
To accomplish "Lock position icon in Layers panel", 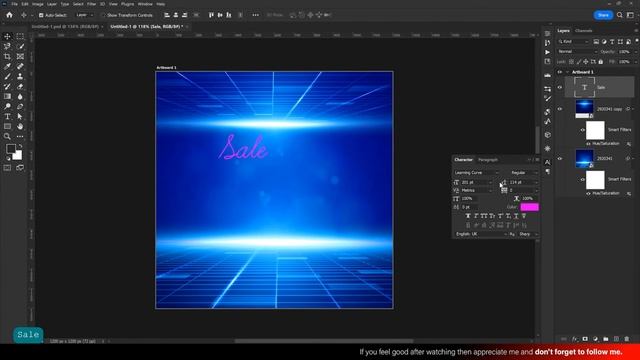I will (586, 62).
